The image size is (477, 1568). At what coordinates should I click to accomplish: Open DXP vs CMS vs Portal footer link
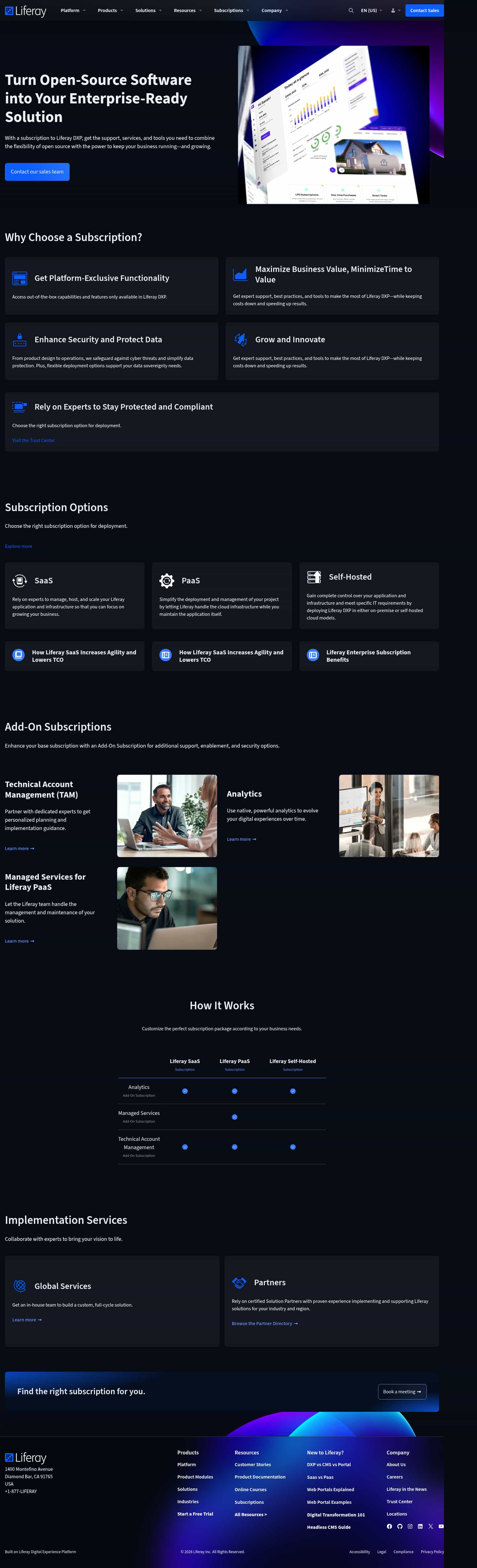click(329, 1465)
